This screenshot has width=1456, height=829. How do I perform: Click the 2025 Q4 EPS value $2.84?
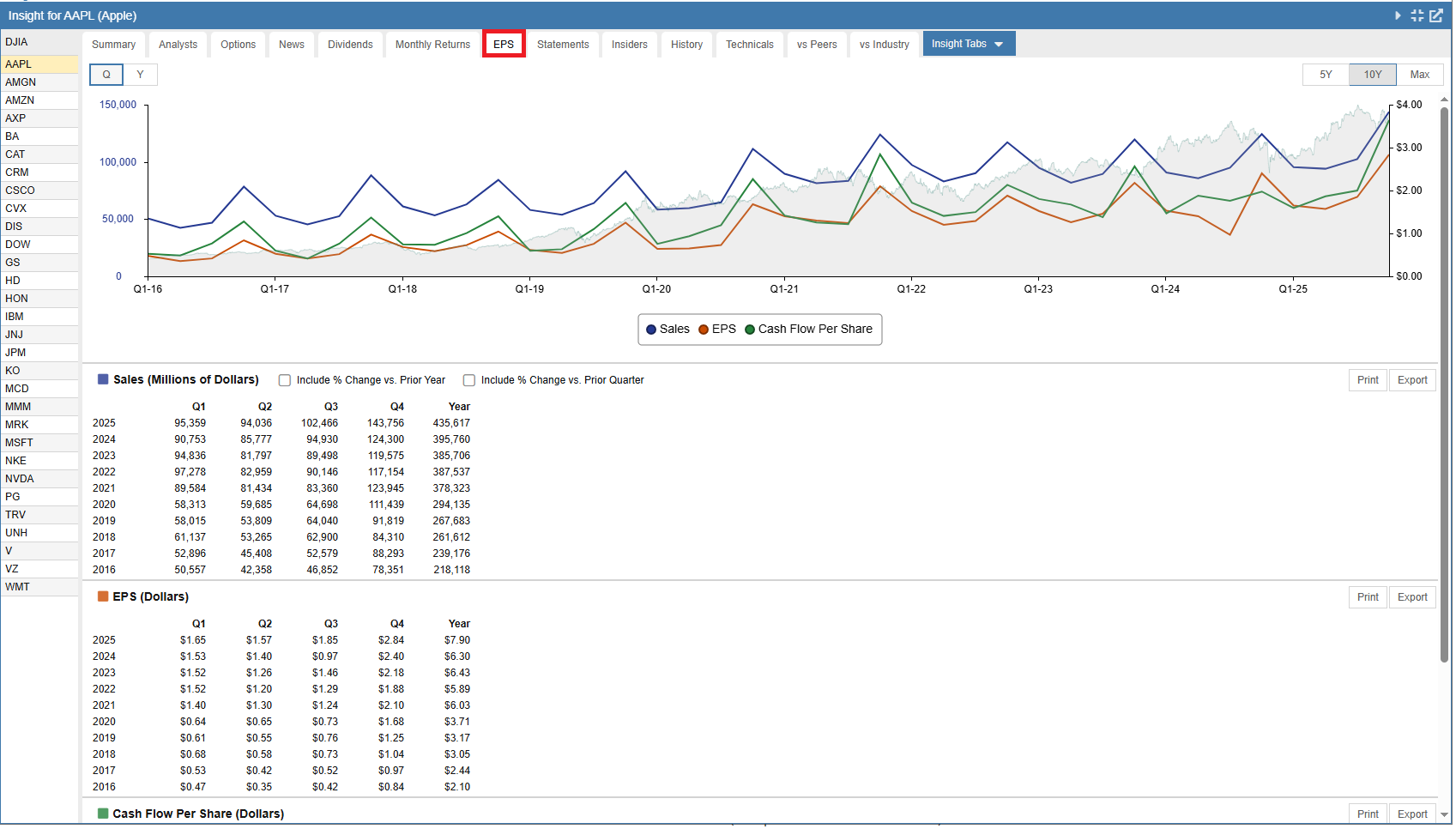391,640
